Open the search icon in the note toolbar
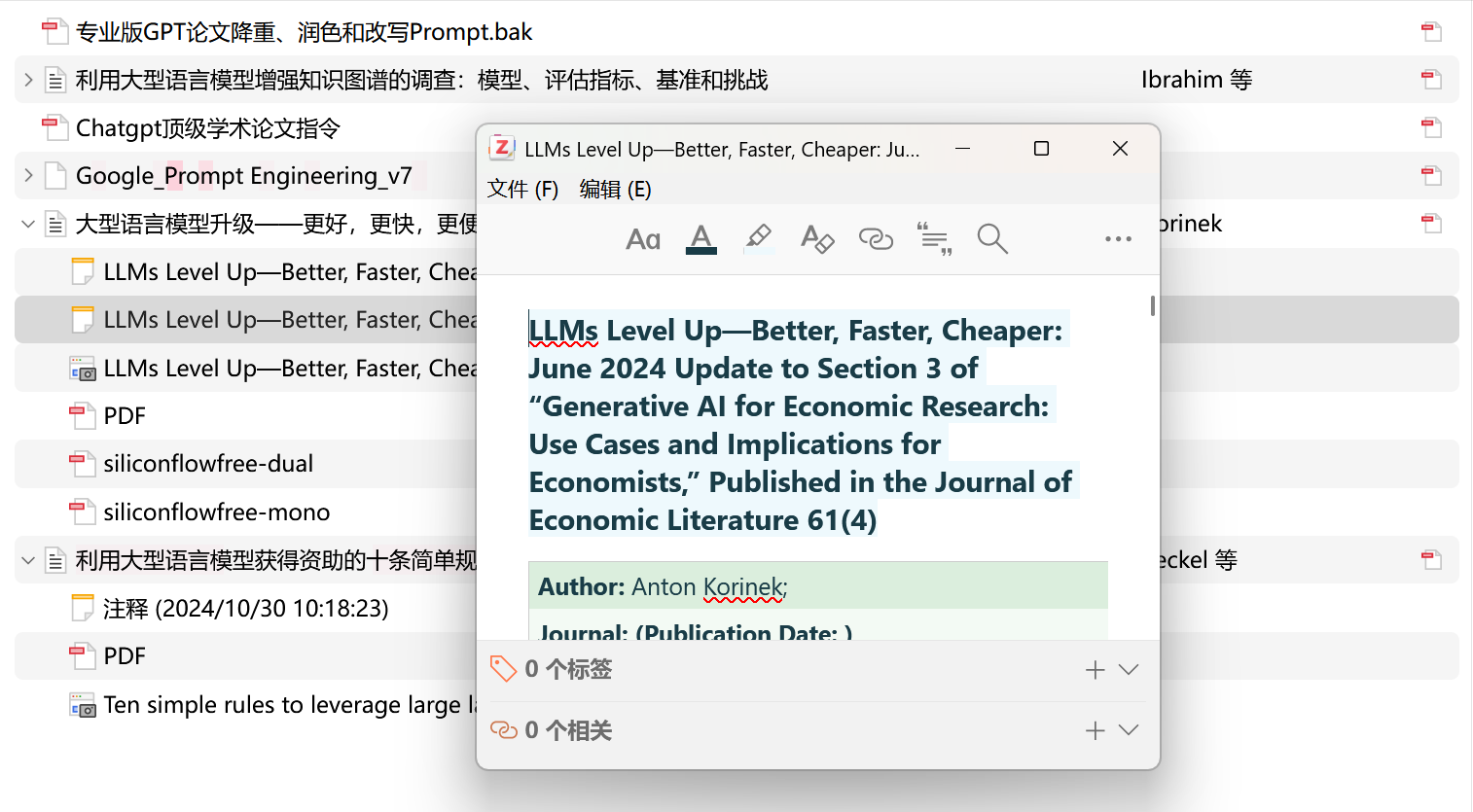The height and width of the screenshot is (812, 1473). pyautogui.click(x=992, y=238)
